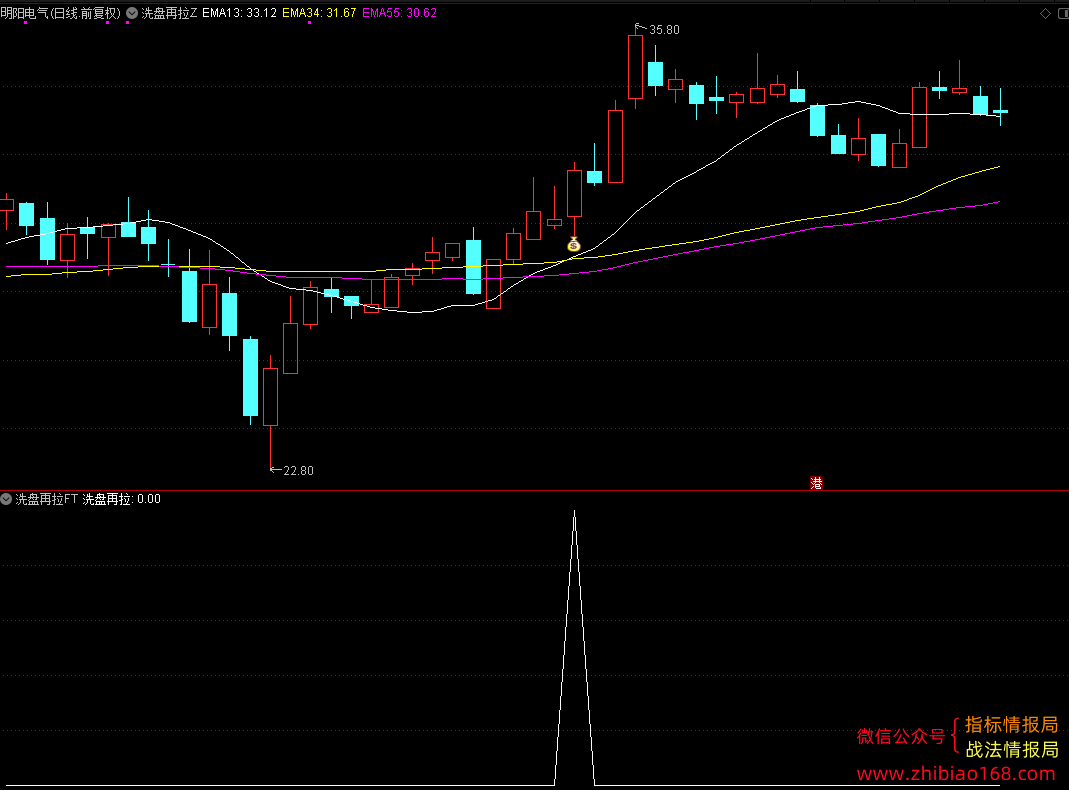Image resolution: width=1069 pixels, height=790 pixels.
Task: Select the EMA34: 31.67 label
Action: 319,13
